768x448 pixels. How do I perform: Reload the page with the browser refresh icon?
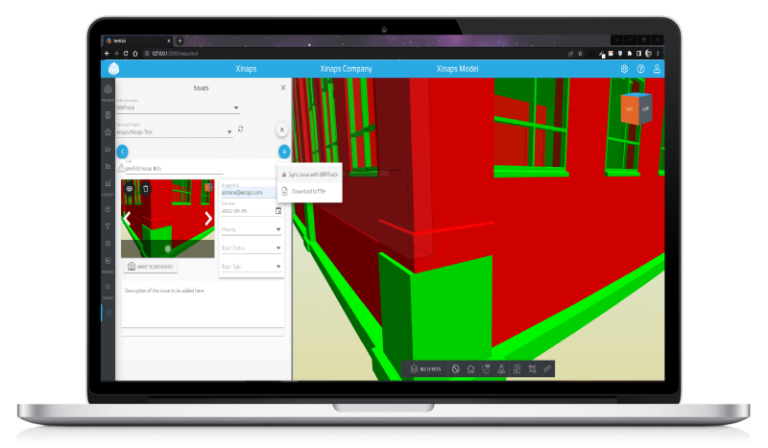[x=125, y=53]
